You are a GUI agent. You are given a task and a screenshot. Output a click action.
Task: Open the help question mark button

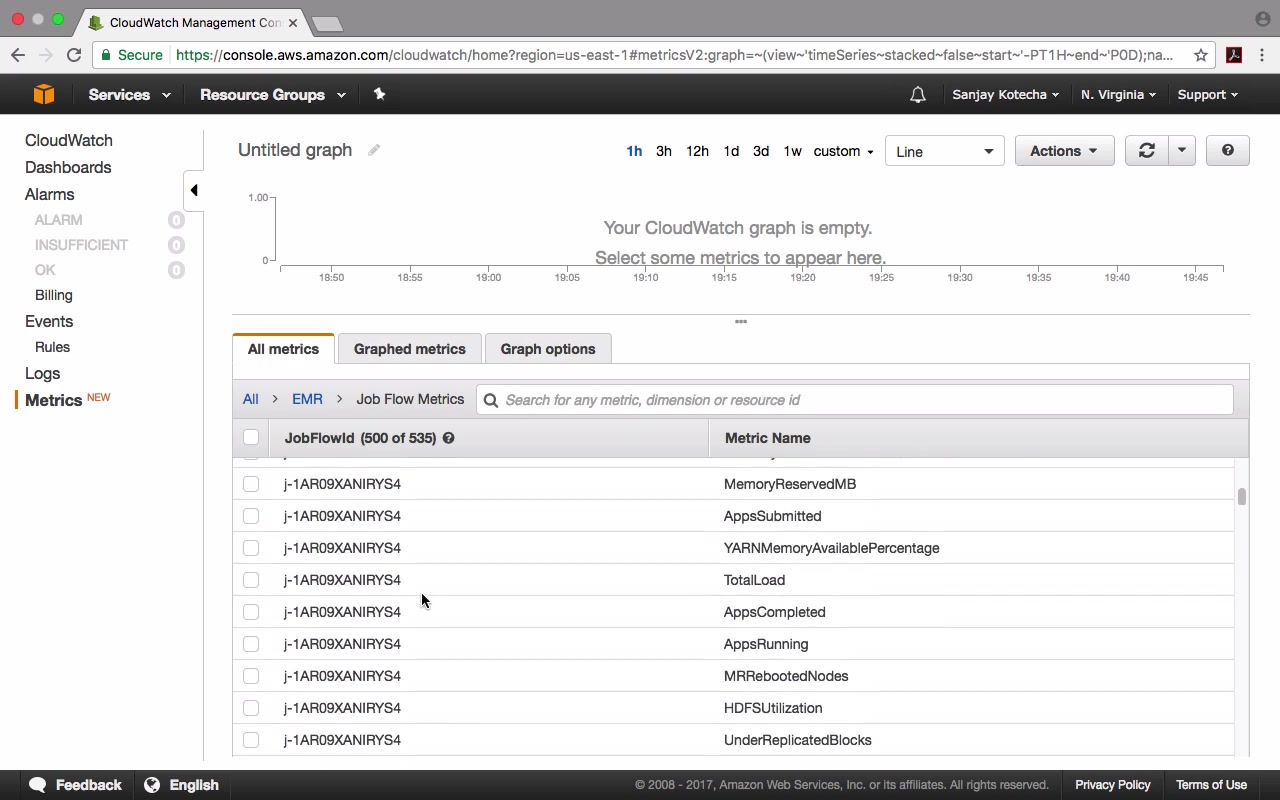(x=1227, y=151)
